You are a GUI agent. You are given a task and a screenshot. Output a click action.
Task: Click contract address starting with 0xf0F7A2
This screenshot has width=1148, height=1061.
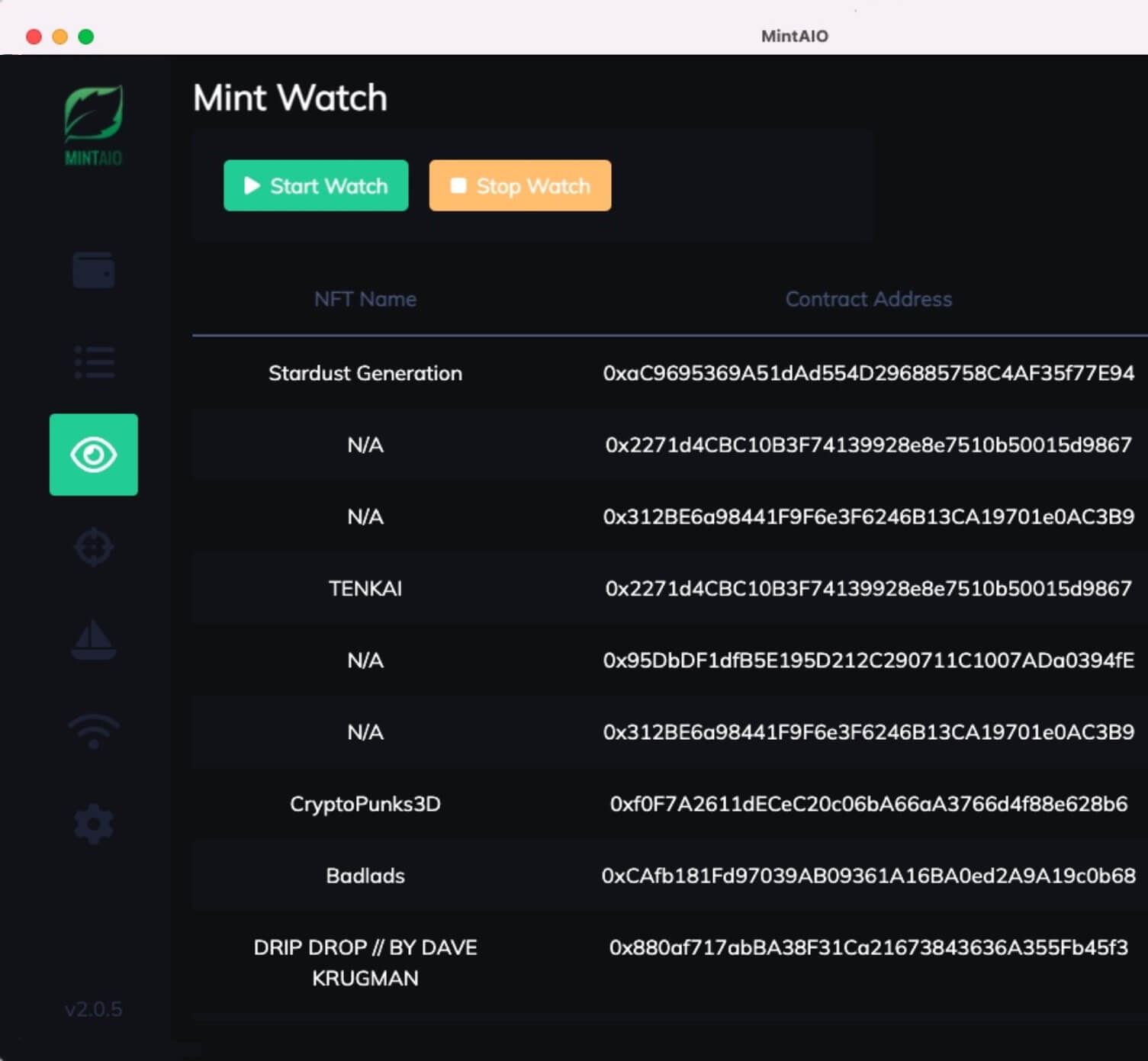point(868,804)
